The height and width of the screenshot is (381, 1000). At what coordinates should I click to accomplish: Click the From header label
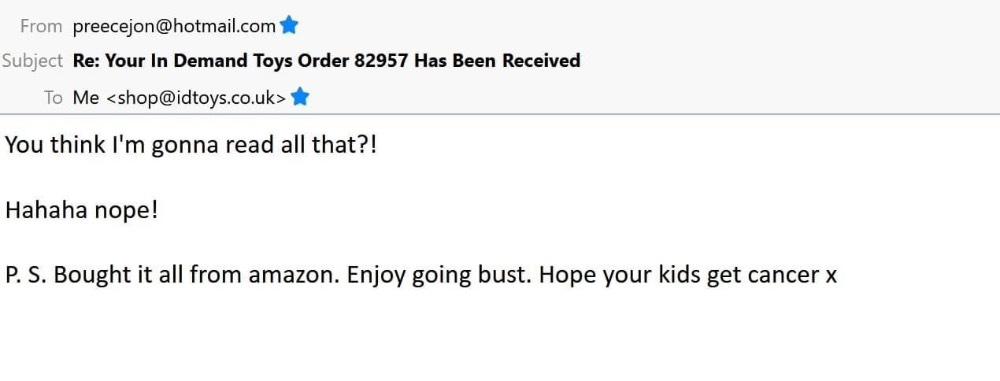(41, 26)
